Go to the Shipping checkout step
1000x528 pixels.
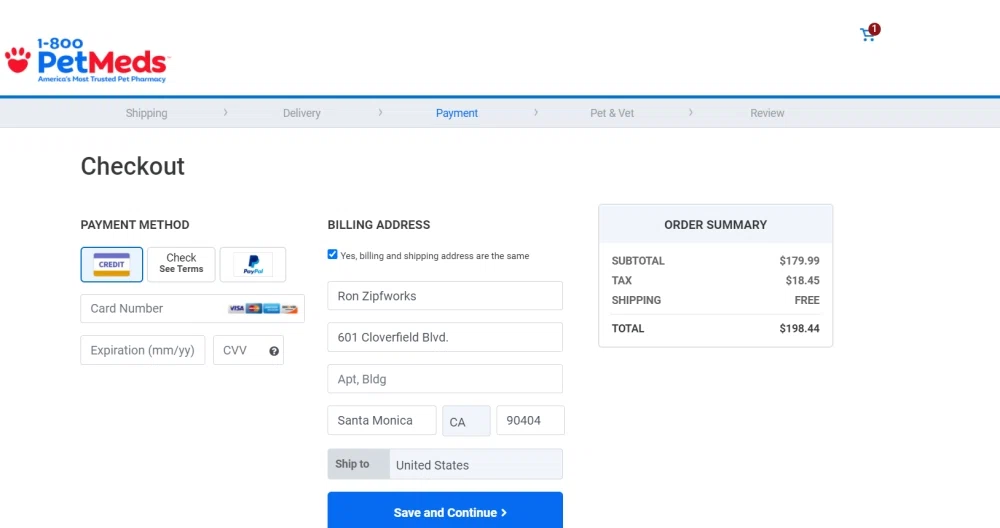pyautogui.click(x=146, y=113)
